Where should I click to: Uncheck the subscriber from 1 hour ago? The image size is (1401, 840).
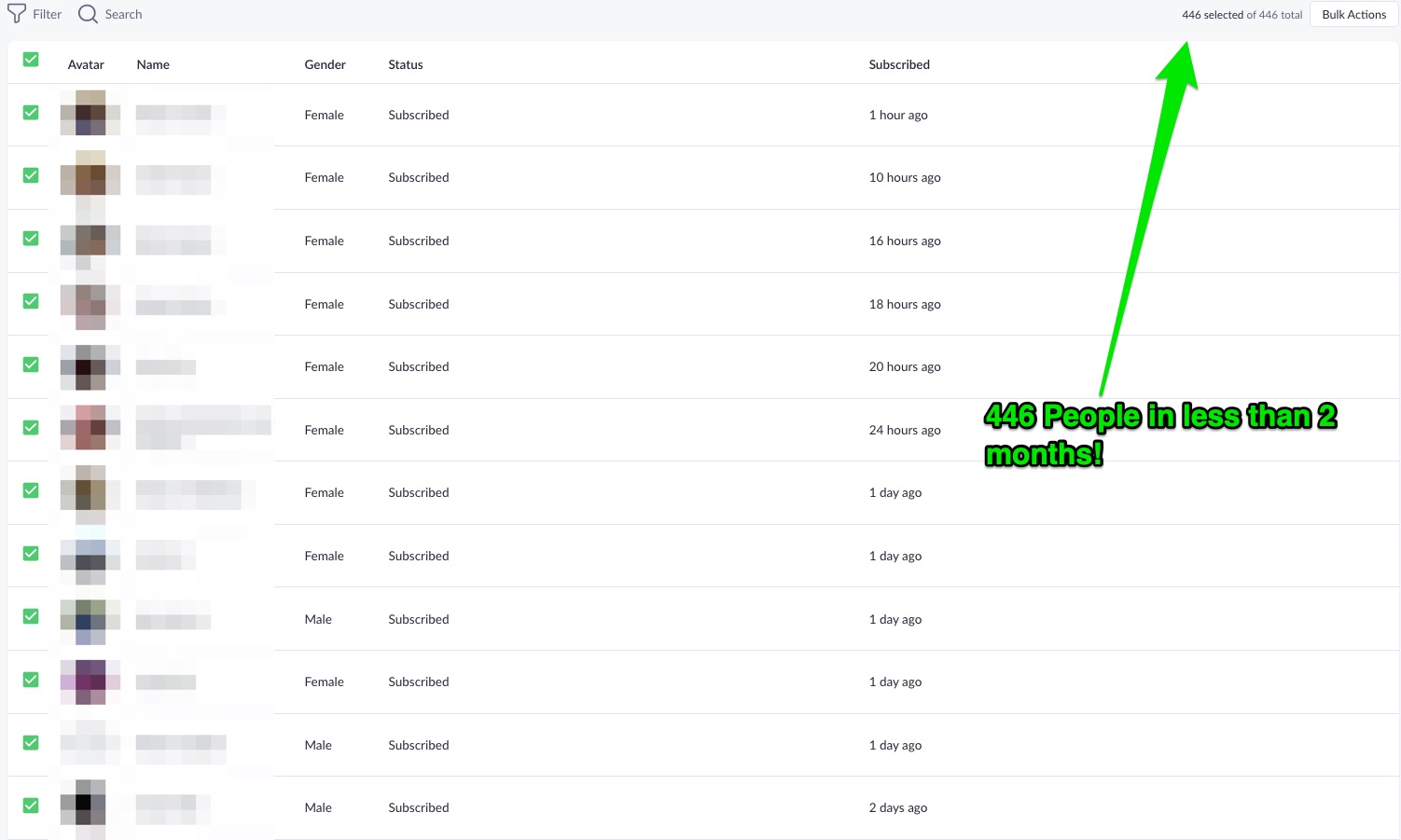[x=31, y=113]
